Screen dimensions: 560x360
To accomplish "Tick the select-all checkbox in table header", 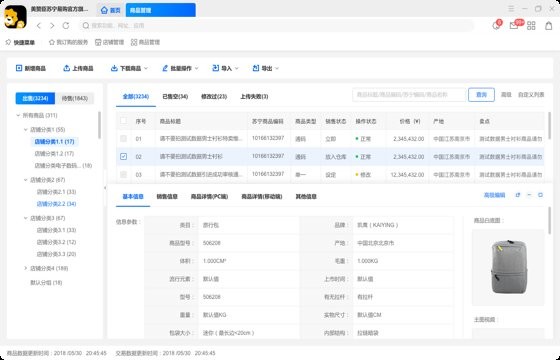I will click(124, 120).
